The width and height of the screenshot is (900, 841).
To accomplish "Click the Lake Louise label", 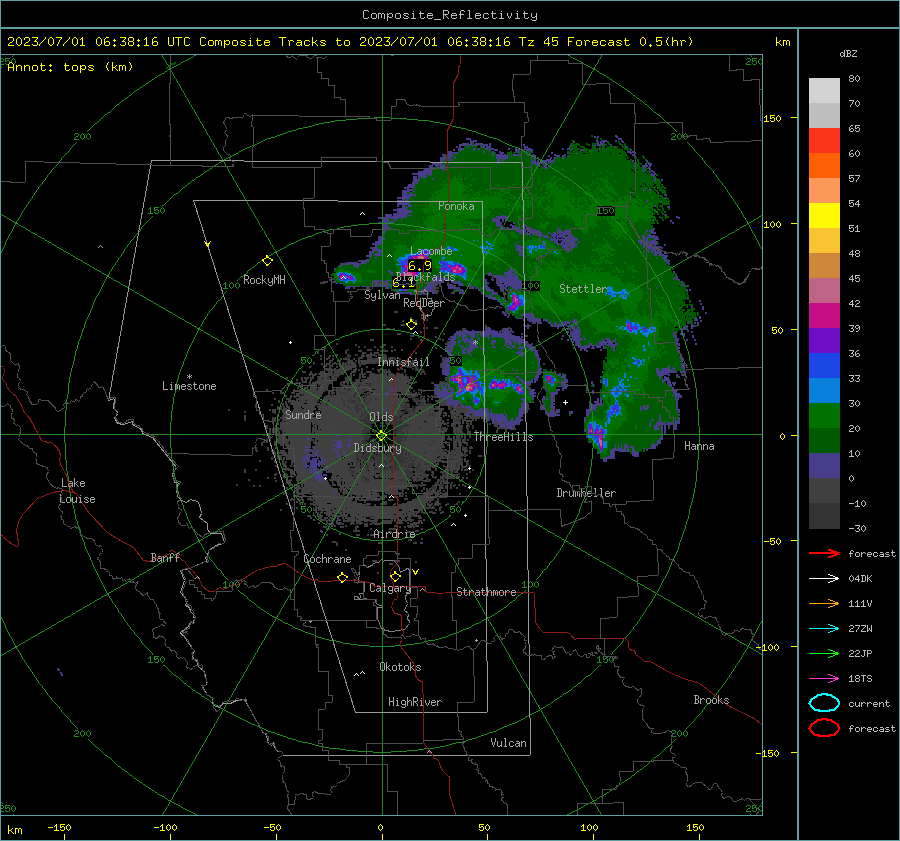I will coord(77,491).
